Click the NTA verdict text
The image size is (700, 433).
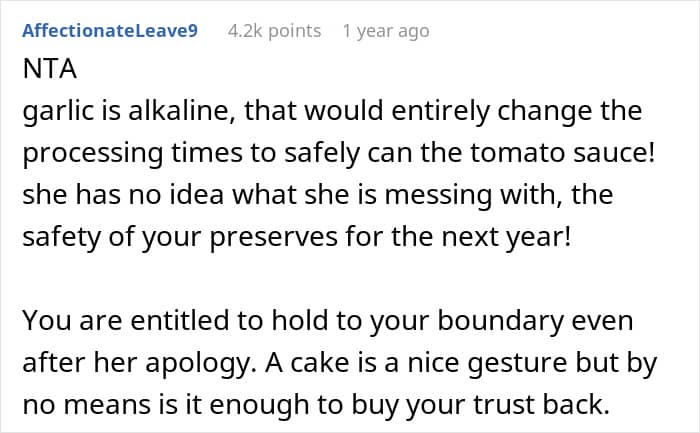[x=50, y=69]
